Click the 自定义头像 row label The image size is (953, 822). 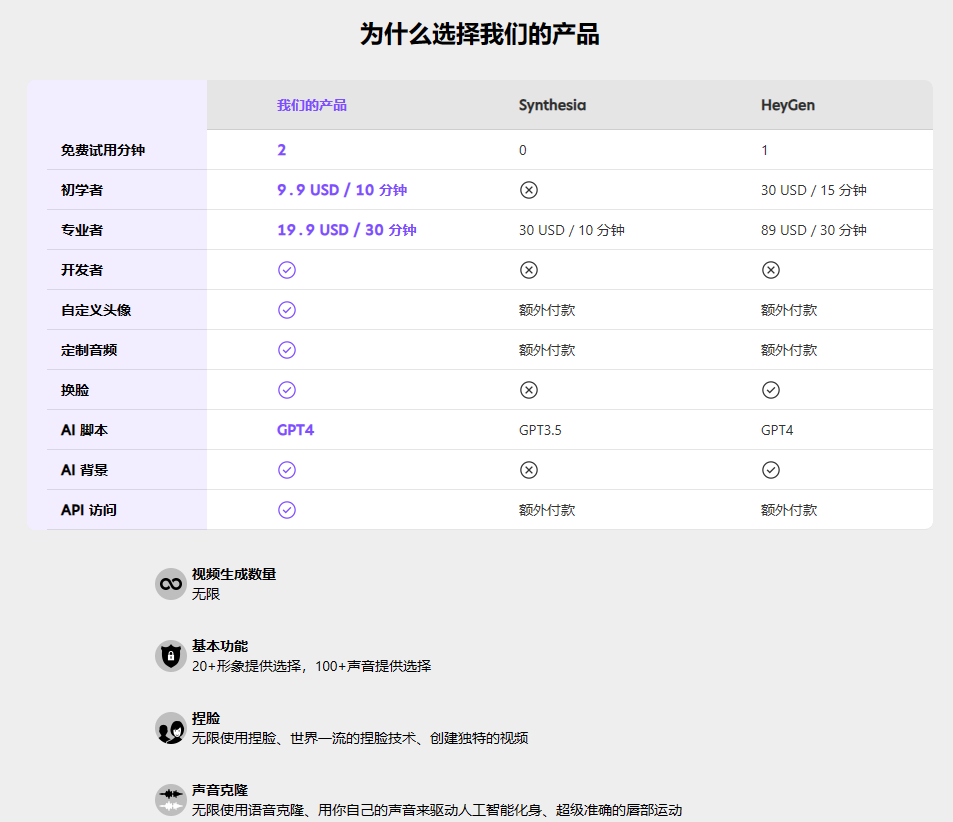pyautogui.click(x=96, y=310)
